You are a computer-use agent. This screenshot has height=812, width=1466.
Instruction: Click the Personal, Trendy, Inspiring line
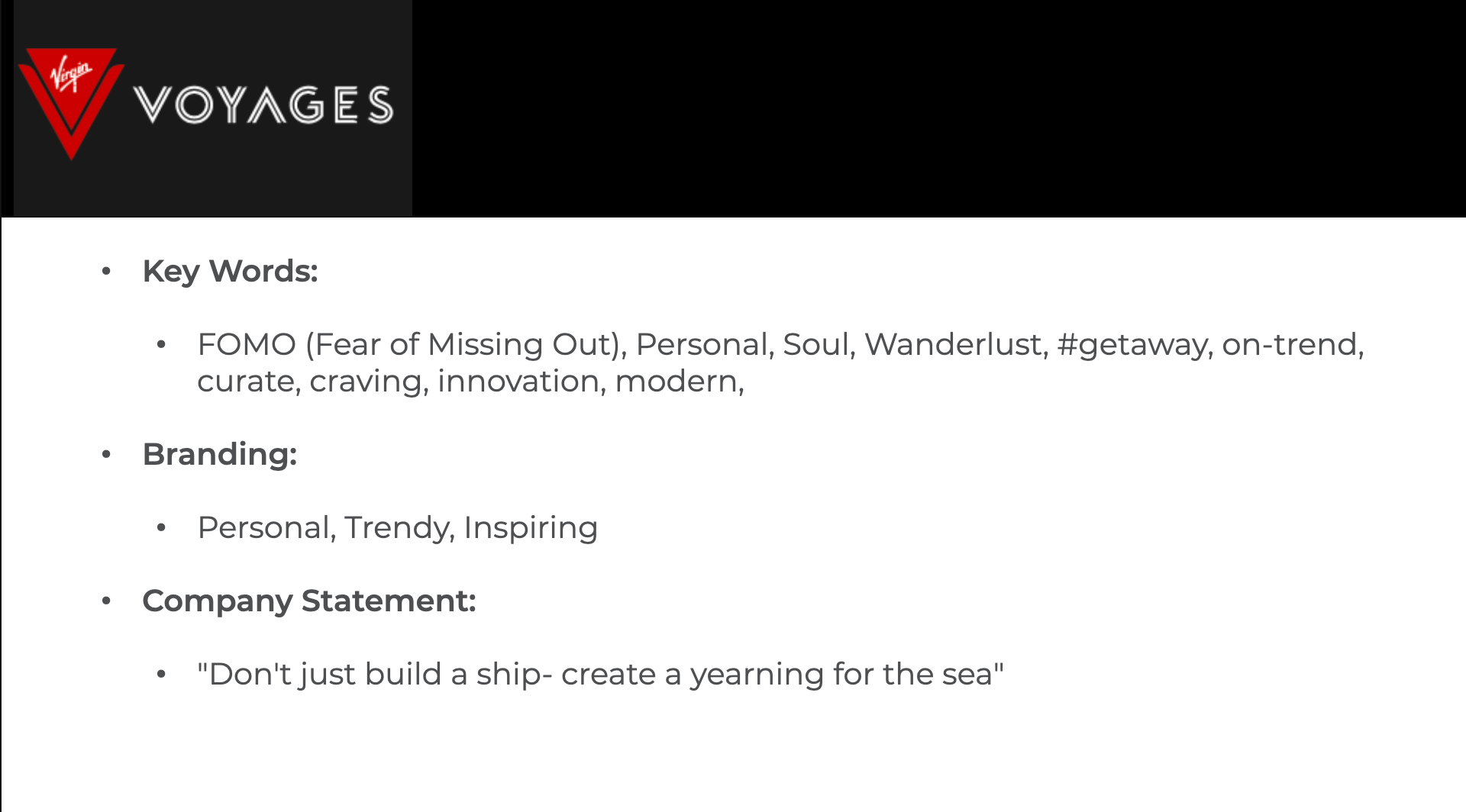pos(397,527)
